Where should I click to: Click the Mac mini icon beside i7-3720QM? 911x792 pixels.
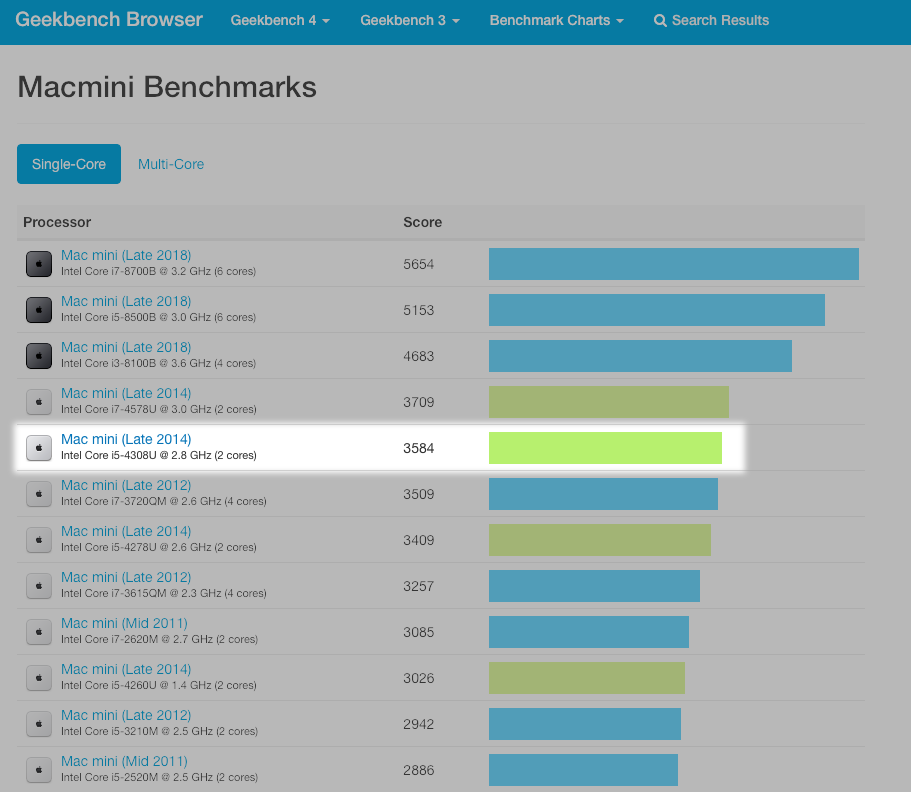pos(39,494)
